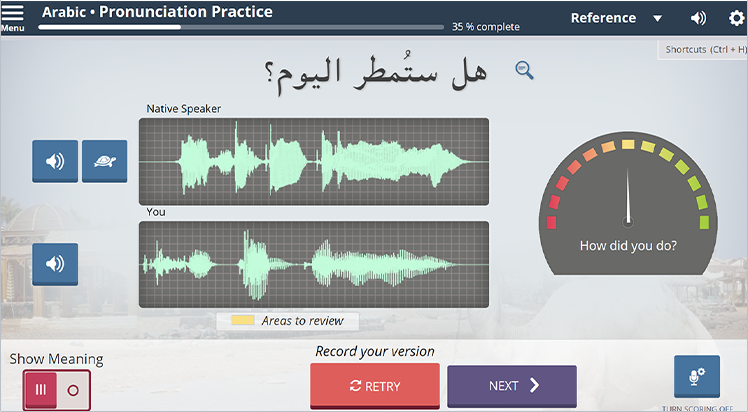Open the Shortcuts (Ctrl + H) tab
This screenshot has width=748, height=412.
704,50
